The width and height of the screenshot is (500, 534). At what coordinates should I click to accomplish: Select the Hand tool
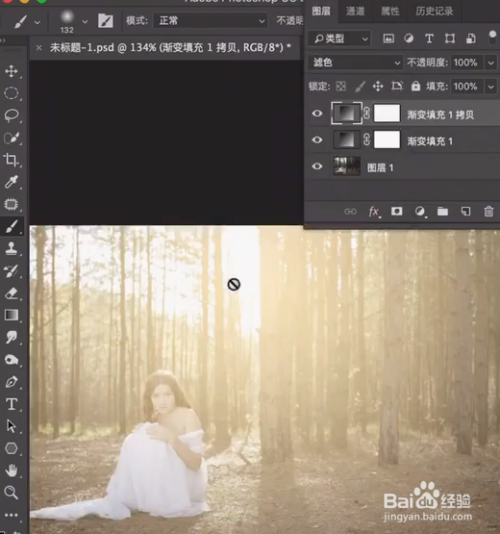tap(11, 471)
